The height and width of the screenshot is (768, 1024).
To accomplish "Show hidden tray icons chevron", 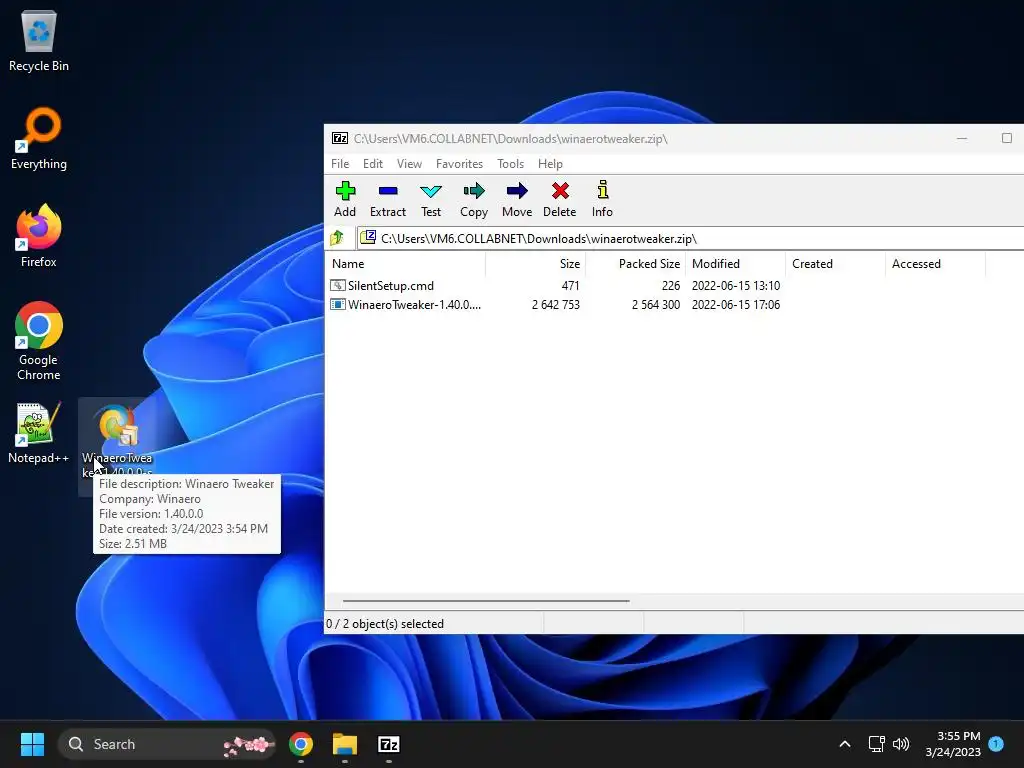I will point(844,744).
